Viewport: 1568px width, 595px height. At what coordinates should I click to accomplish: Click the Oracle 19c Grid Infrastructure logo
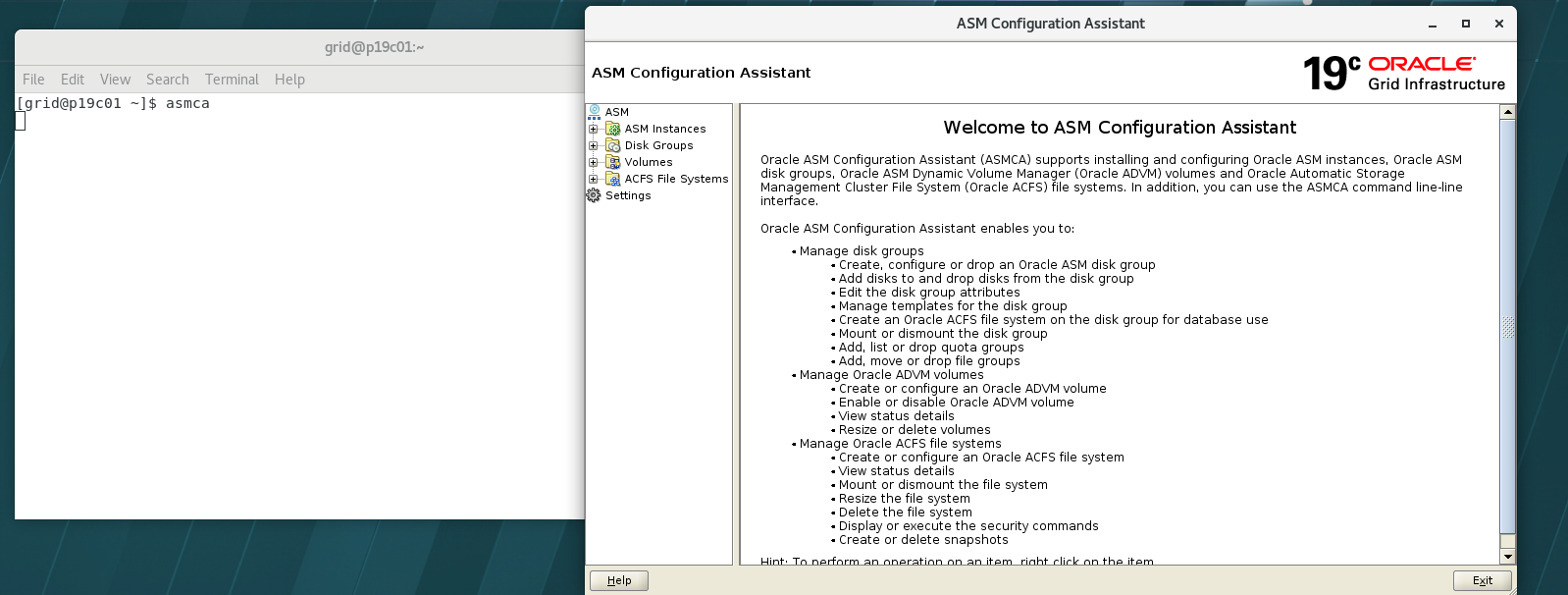[1403, 73]
